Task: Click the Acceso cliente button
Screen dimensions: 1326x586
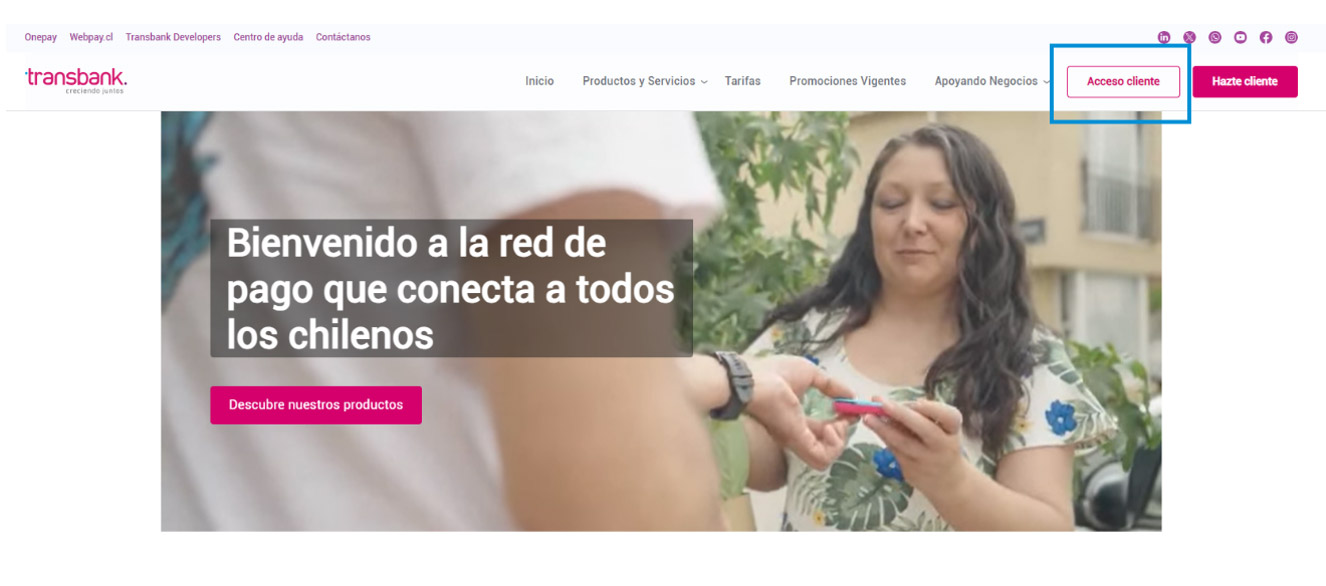Action: pyautogui.click(x=1123, y=81)
